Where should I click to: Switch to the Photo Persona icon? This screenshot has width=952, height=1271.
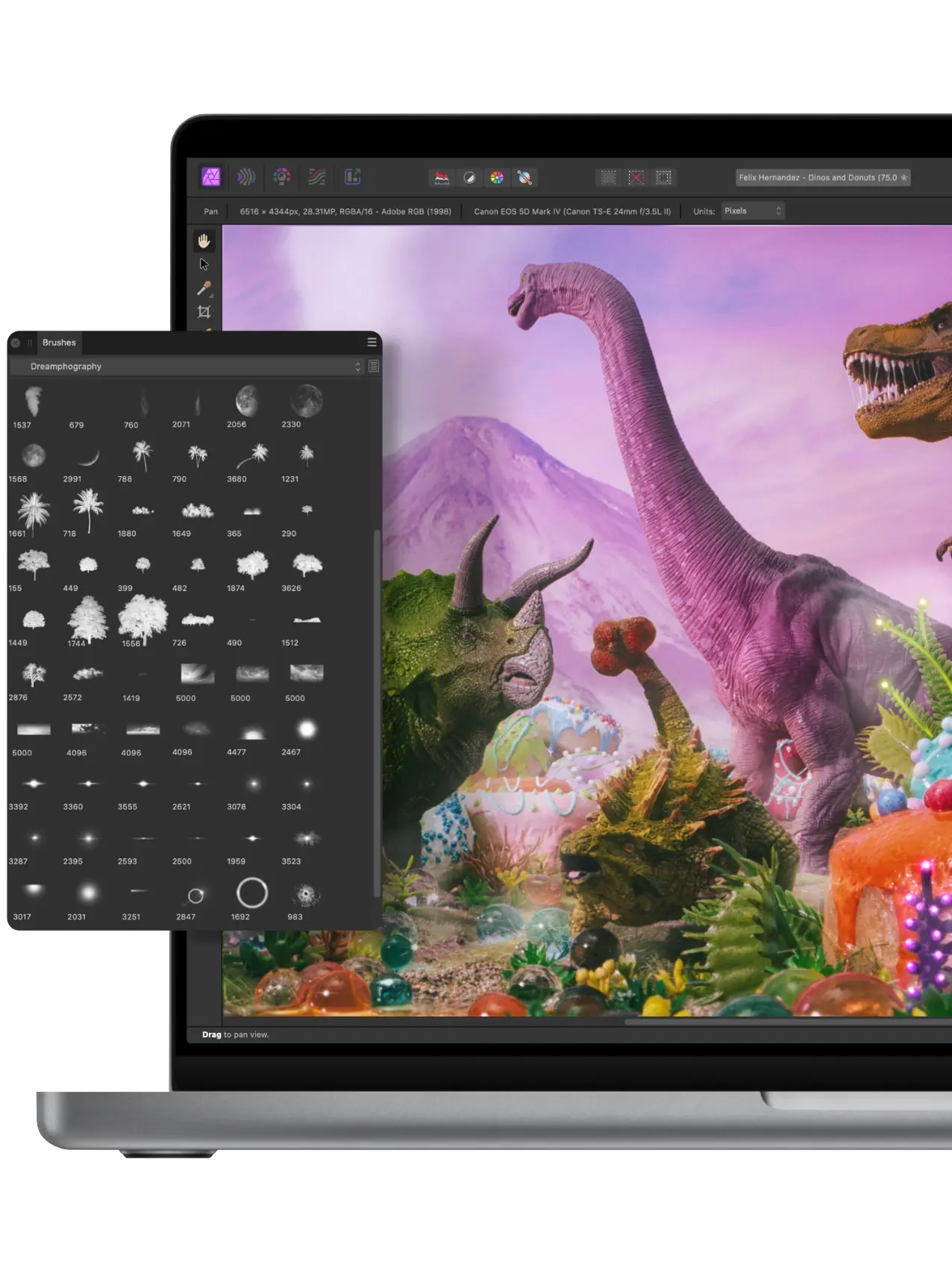(211, 177)
